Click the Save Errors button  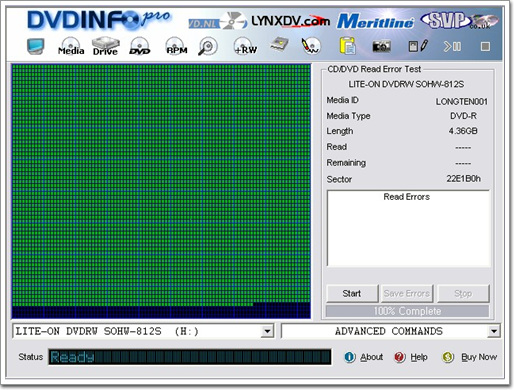tap(407, 294)
